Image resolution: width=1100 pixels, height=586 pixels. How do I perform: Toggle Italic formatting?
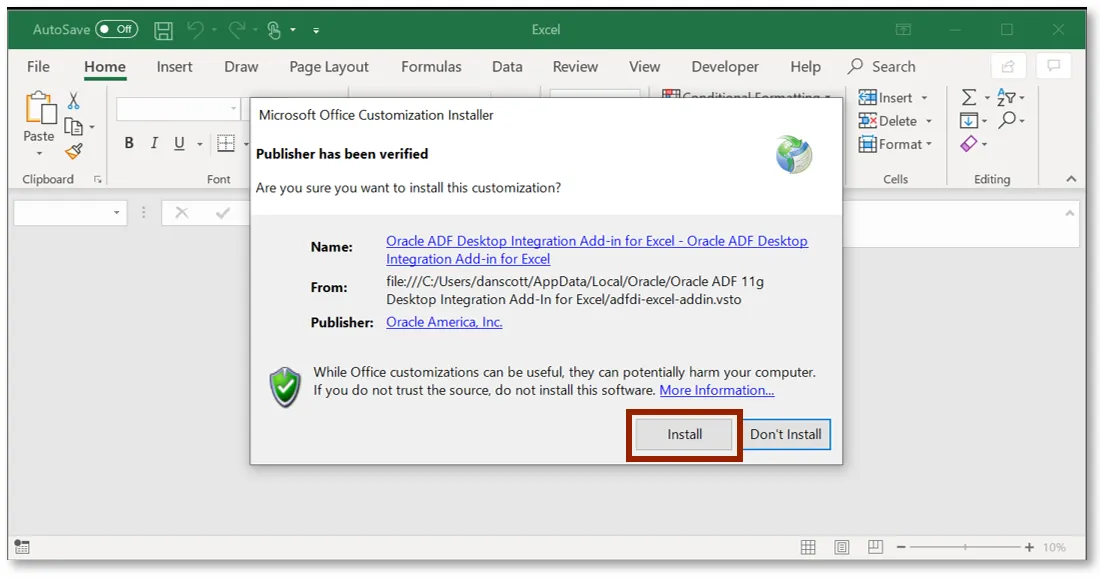tap(154, 143)
